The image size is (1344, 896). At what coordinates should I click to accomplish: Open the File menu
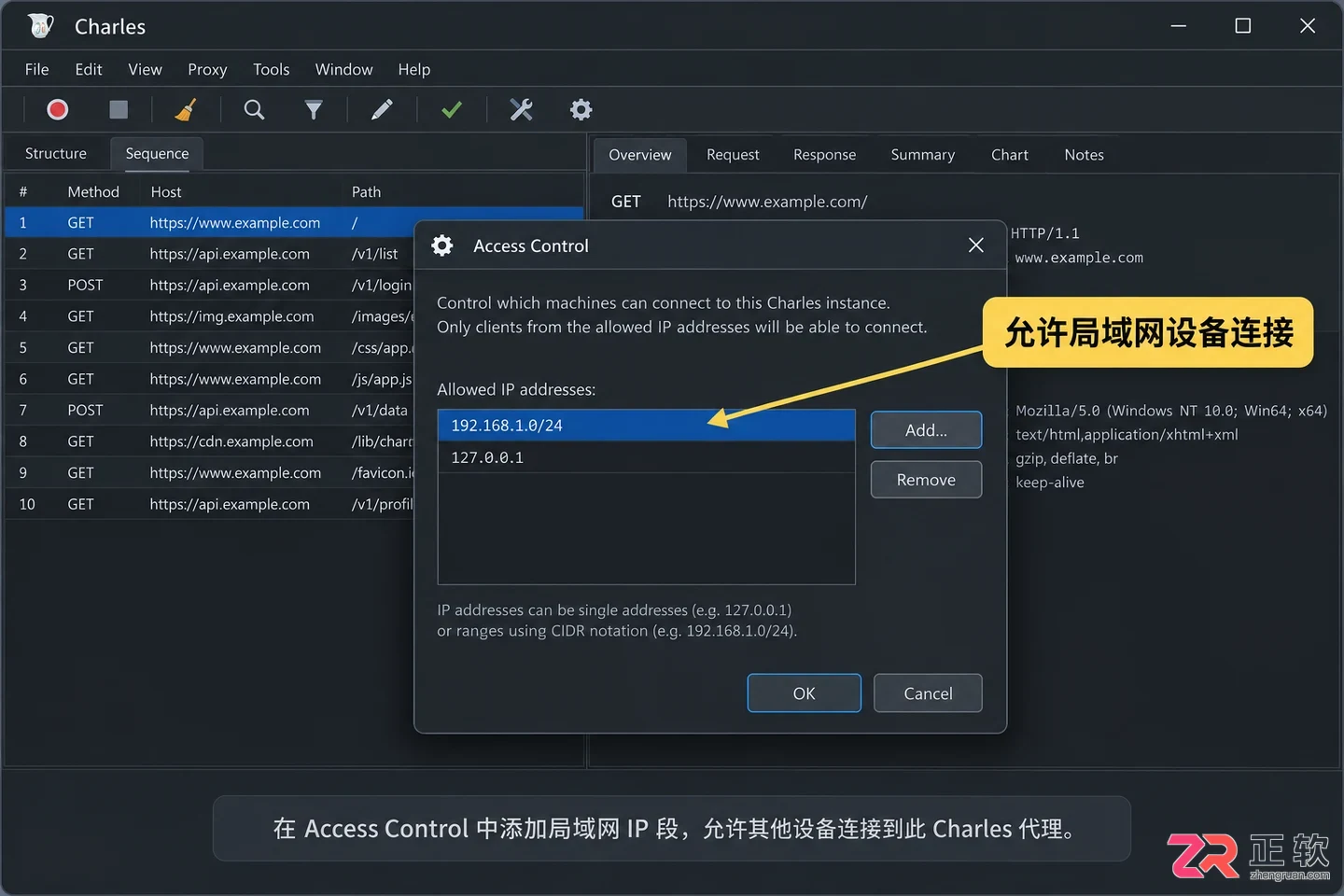click(x=37, y=69)
